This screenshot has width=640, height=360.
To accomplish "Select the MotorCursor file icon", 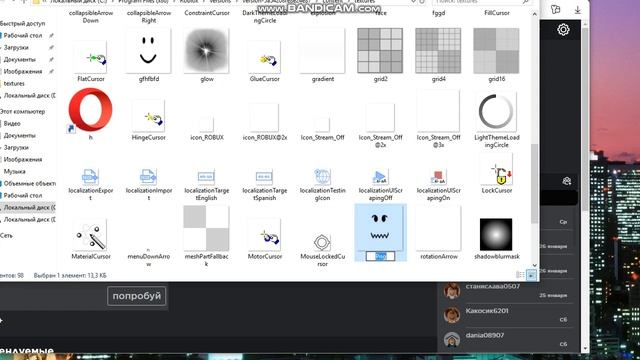I will [x=264, y=235].
